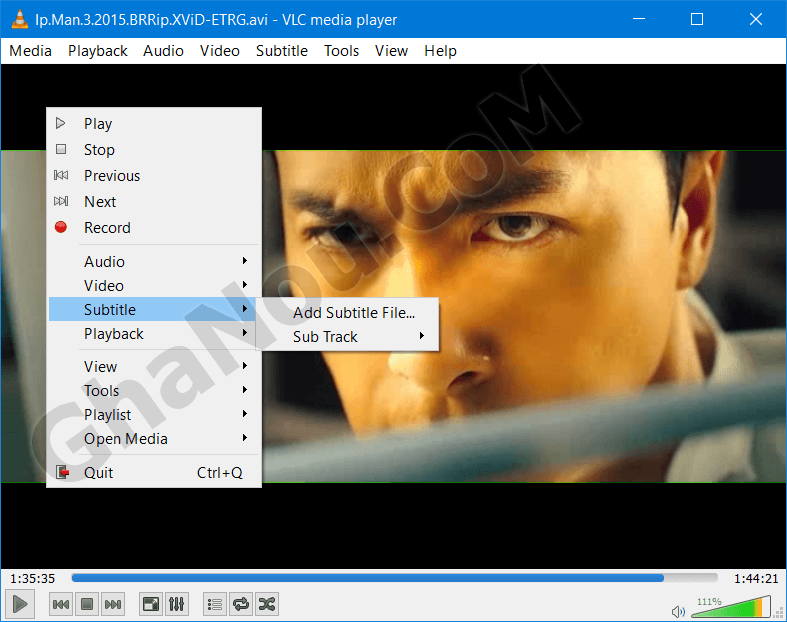Open the Audio menu in menu bar
This screenshot has height=622, width=787.
tap(163, 51)
